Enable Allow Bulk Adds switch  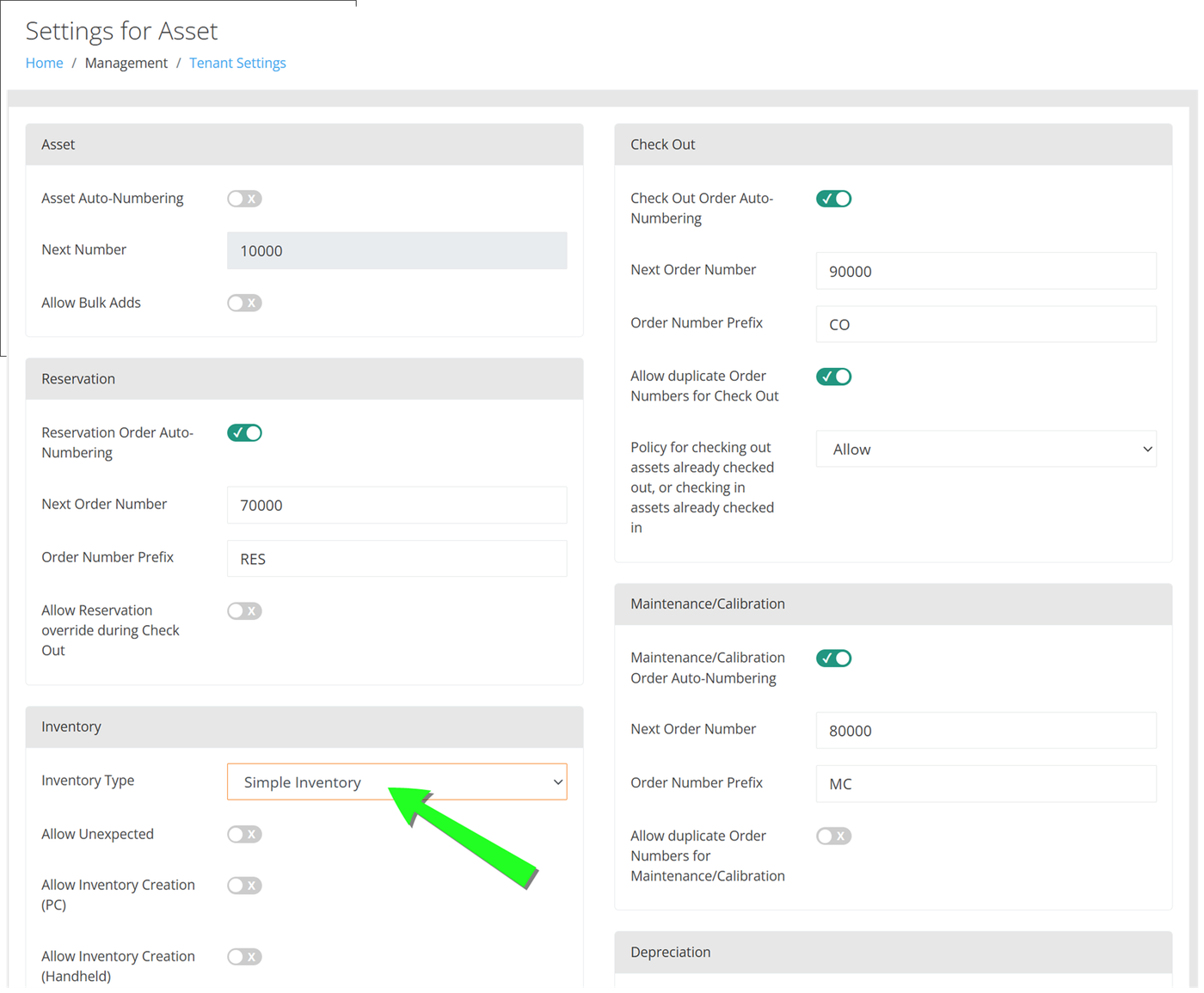[244, 303]
